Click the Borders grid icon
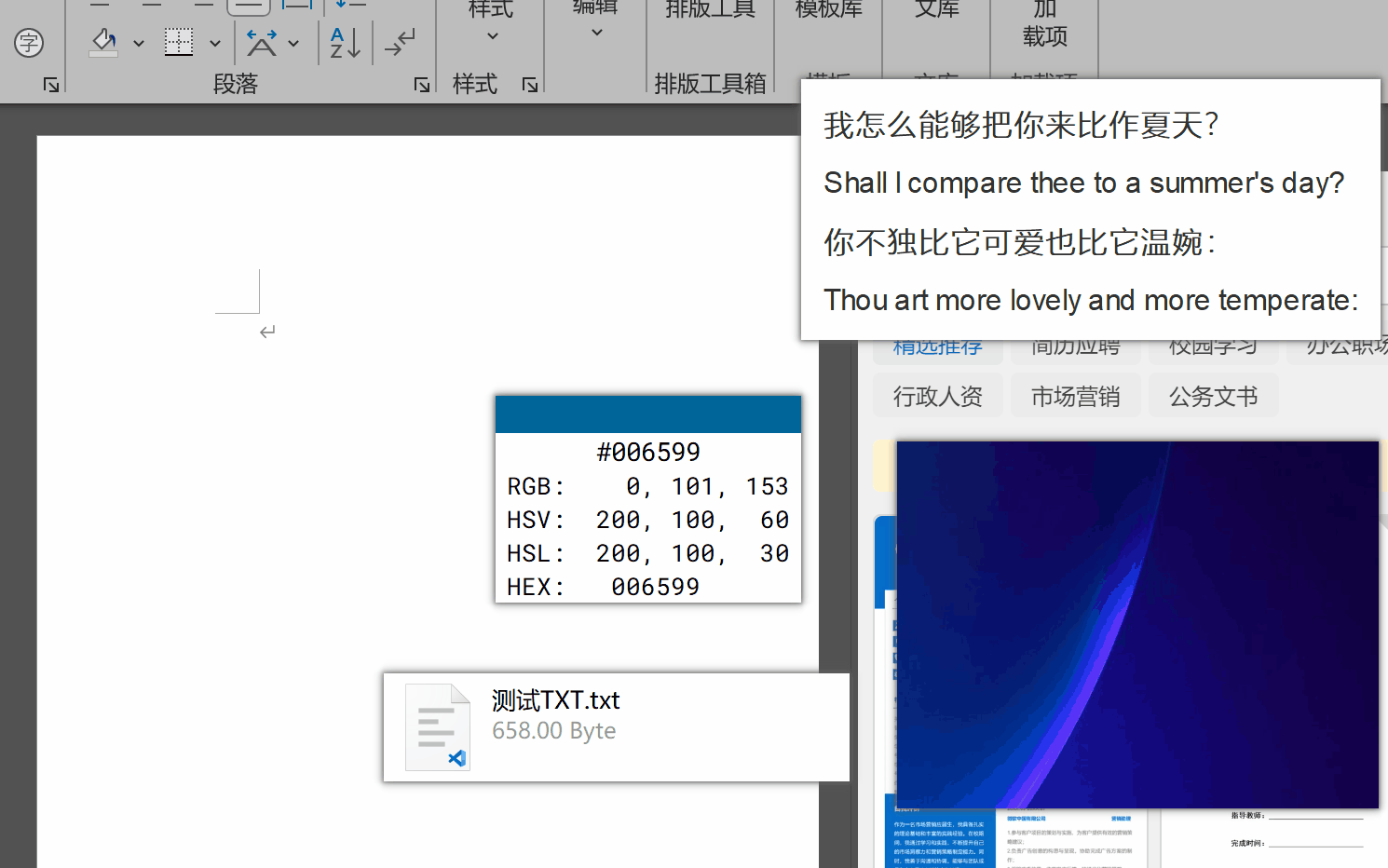This screenshot has height=868, width=1388. [x=178, y=42]
